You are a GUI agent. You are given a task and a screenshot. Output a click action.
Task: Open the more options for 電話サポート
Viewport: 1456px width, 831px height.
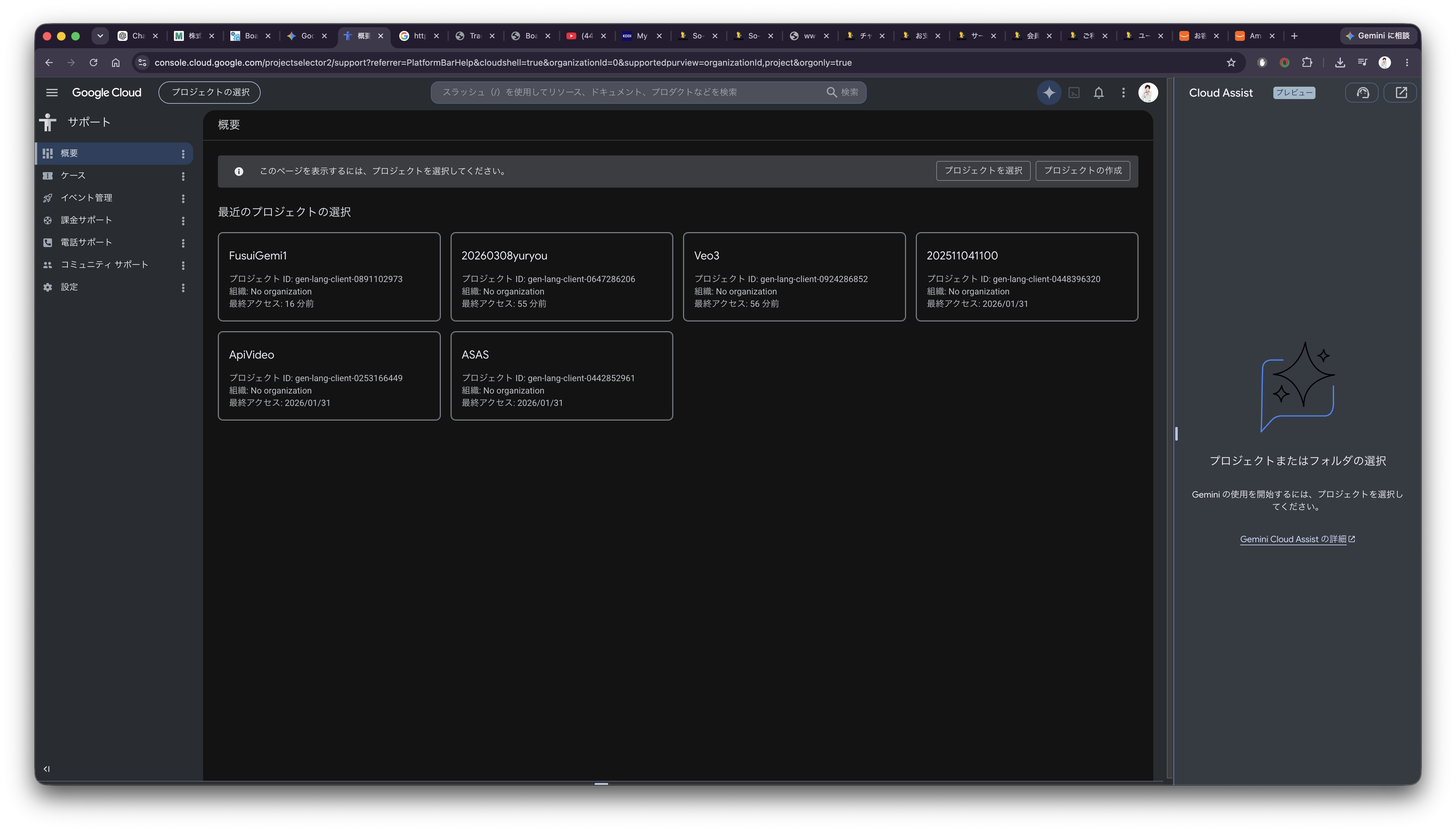pyautogui.click(x=183, y=243)
